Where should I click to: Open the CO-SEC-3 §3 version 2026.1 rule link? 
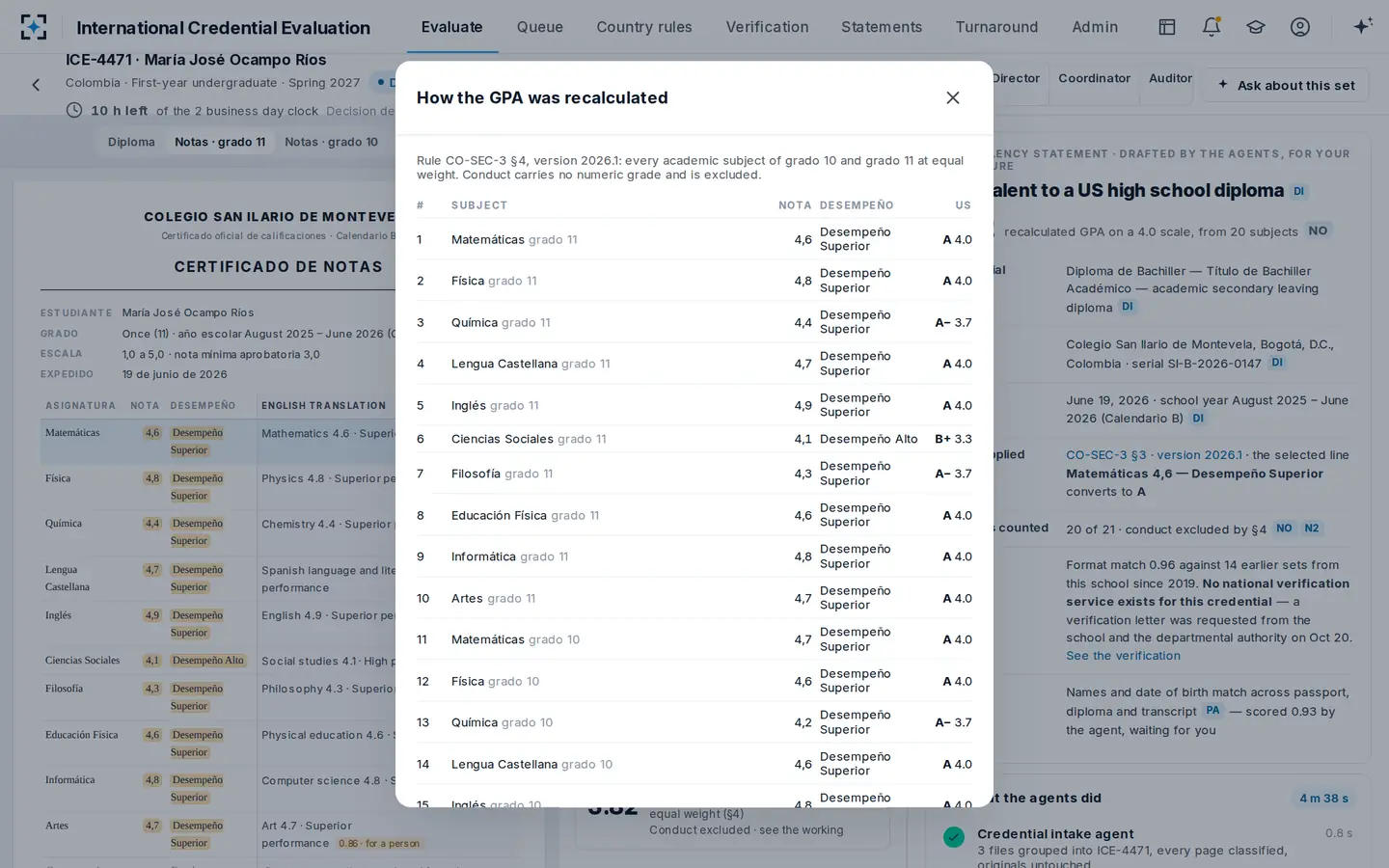(x=1154, y=455)
